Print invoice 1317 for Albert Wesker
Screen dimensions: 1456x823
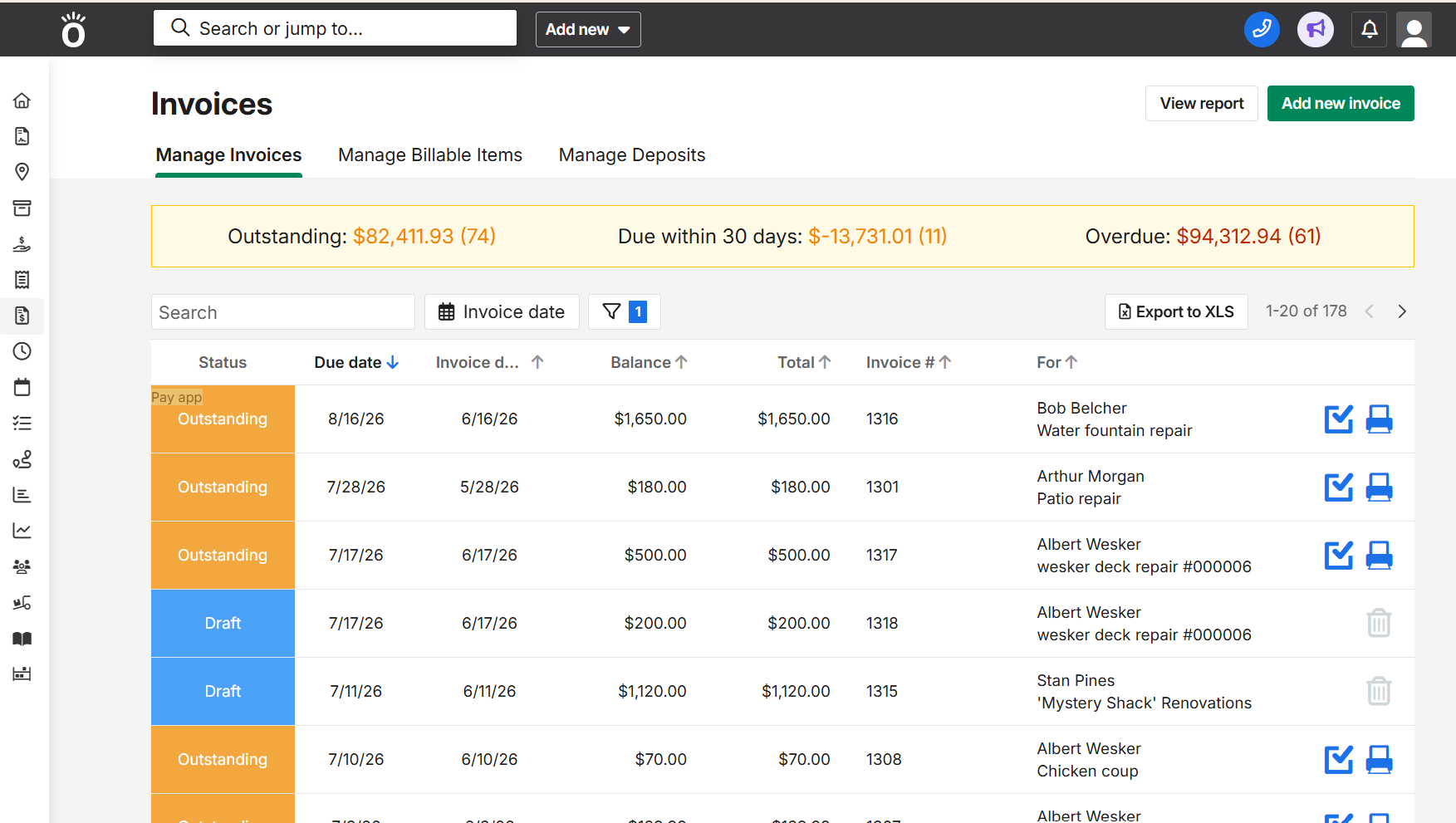coord(1380,556)
